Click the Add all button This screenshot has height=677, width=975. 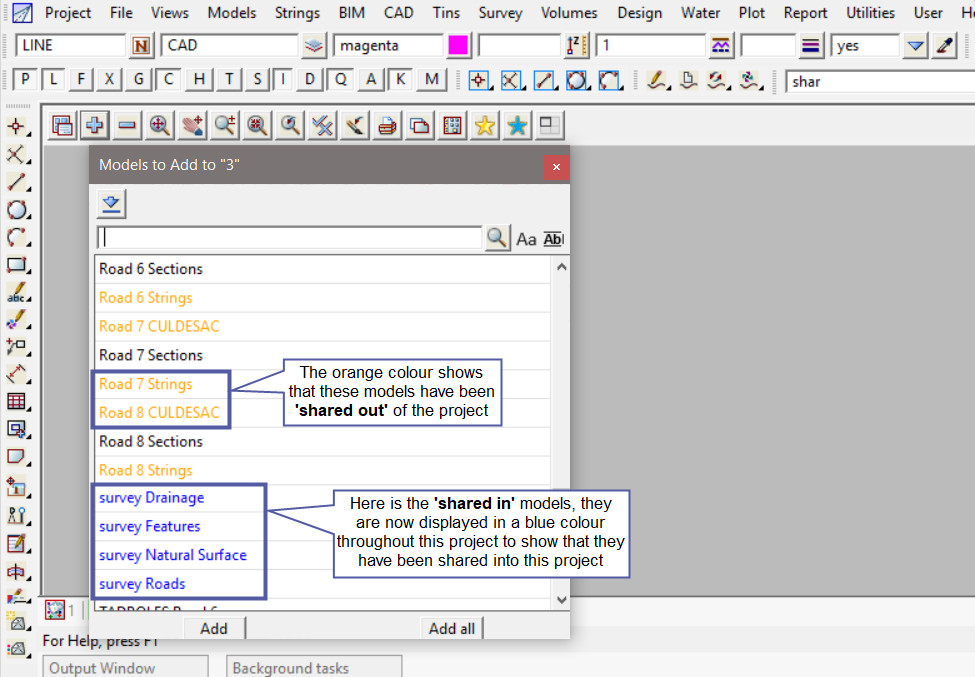[x=451, y=628]
